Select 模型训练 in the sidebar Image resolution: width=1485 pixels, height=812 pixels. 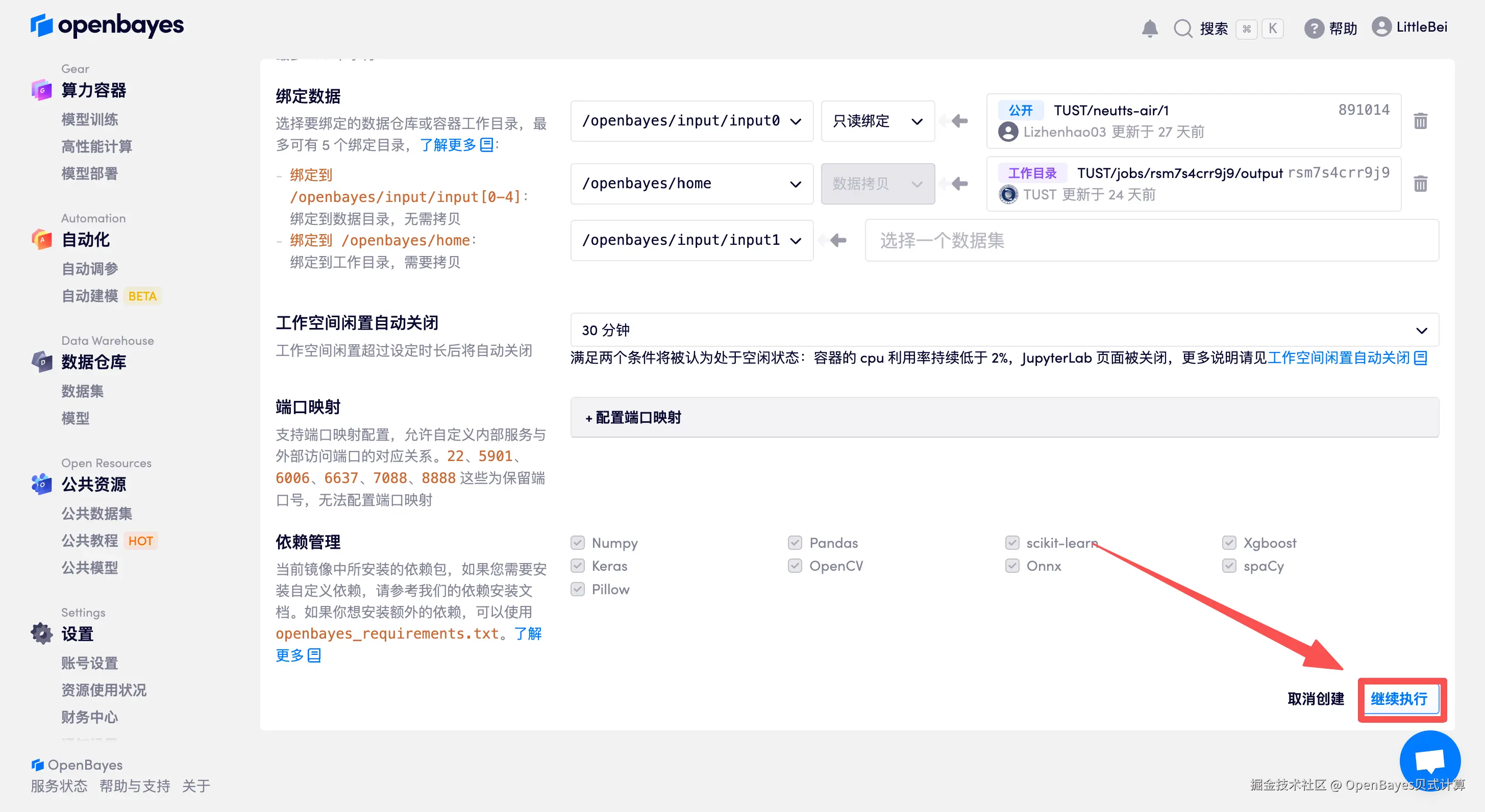pyautogui.click(x=89, y=119)
